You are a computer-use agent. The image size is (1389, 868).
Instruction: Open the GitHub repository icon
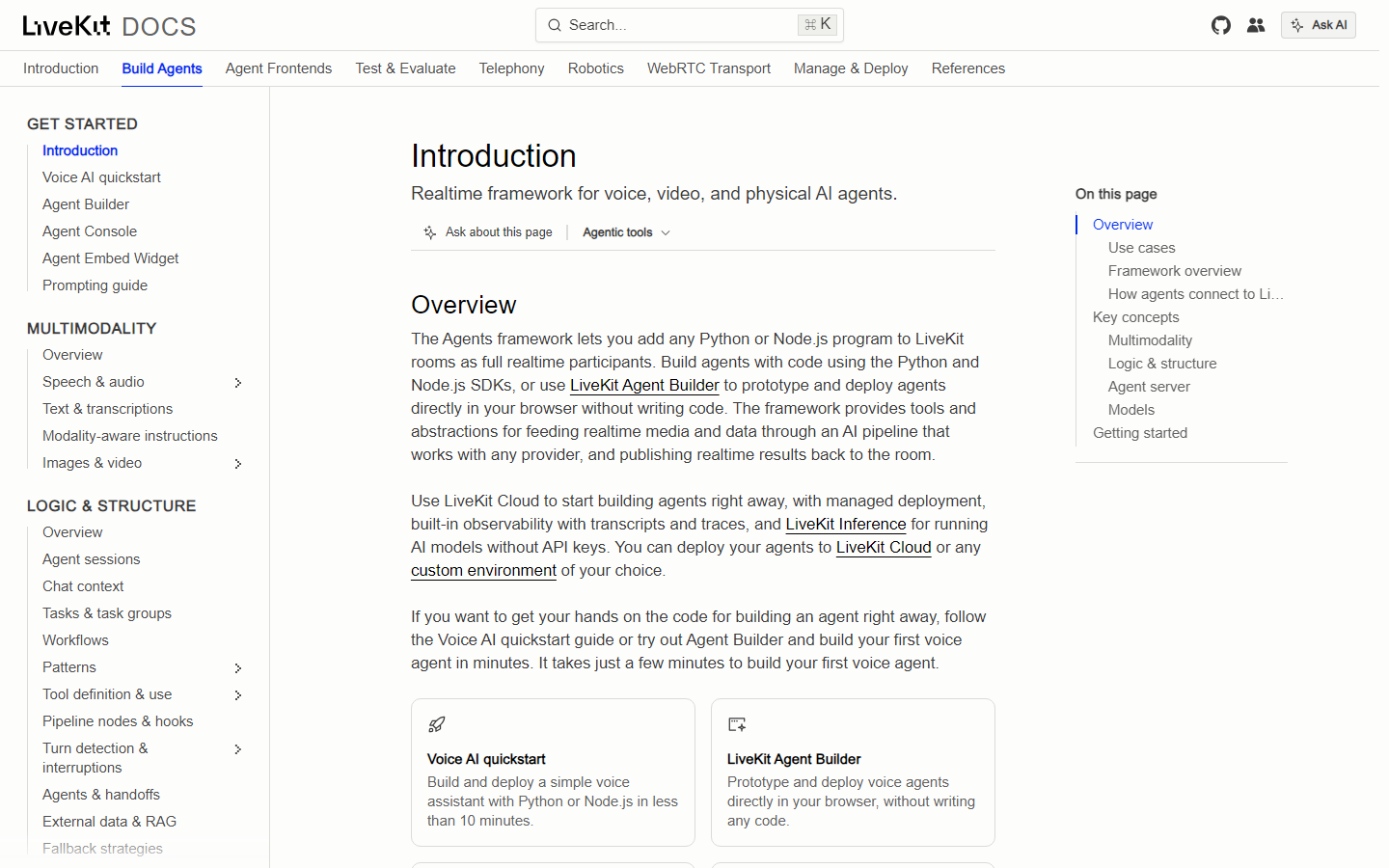point(1221,25)
